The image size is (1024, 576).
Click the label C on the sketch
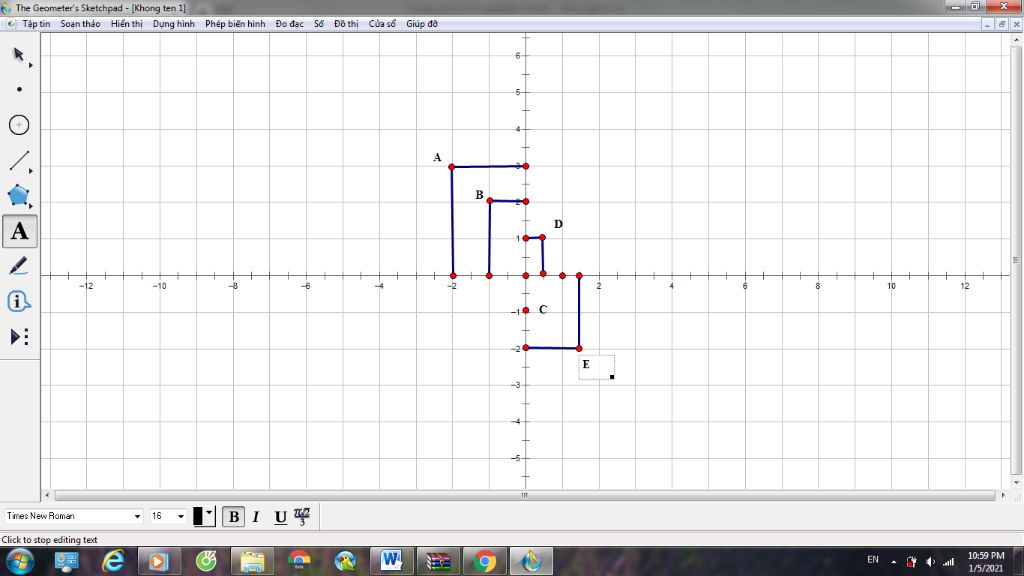pyautogui.click(x=543, y=310)
